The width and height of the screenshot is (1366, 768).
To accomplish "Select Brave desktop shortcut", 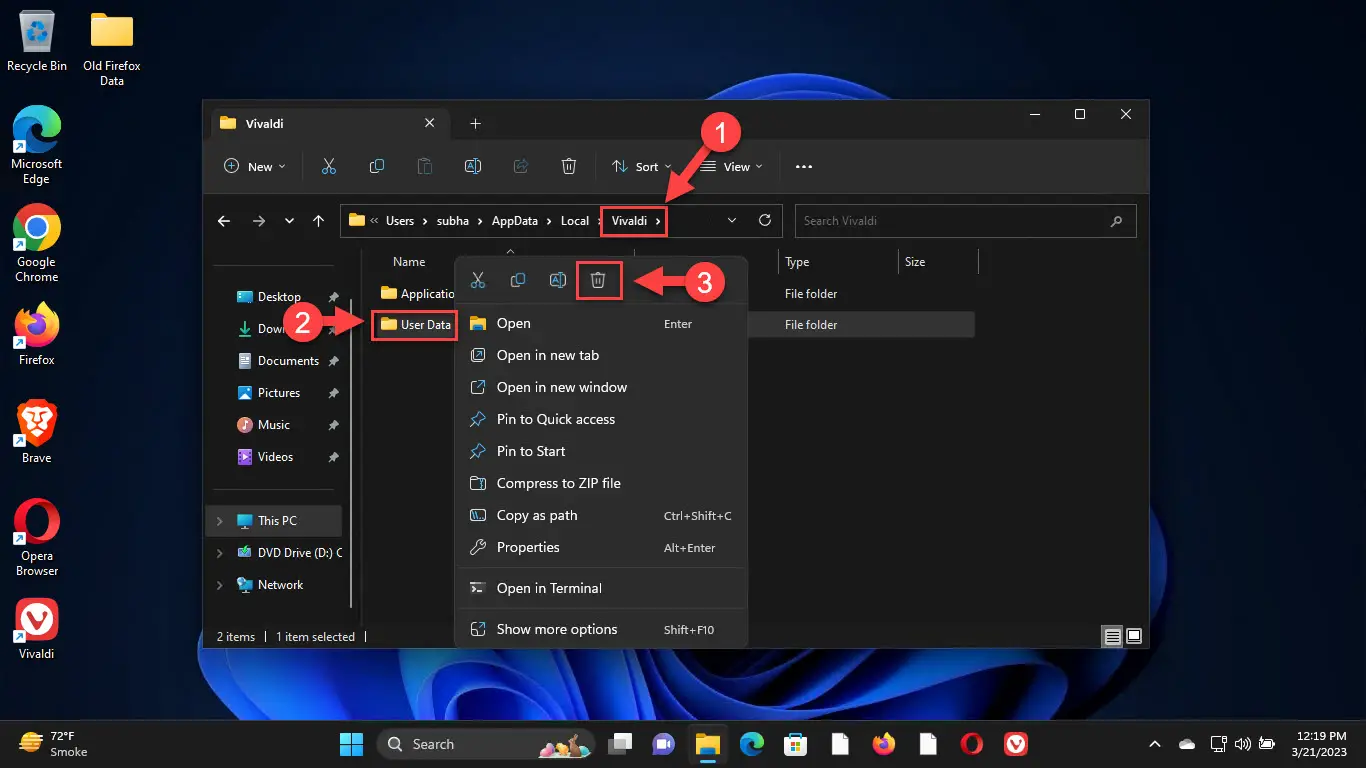I will pyautogui.click(x=37, y=432).
